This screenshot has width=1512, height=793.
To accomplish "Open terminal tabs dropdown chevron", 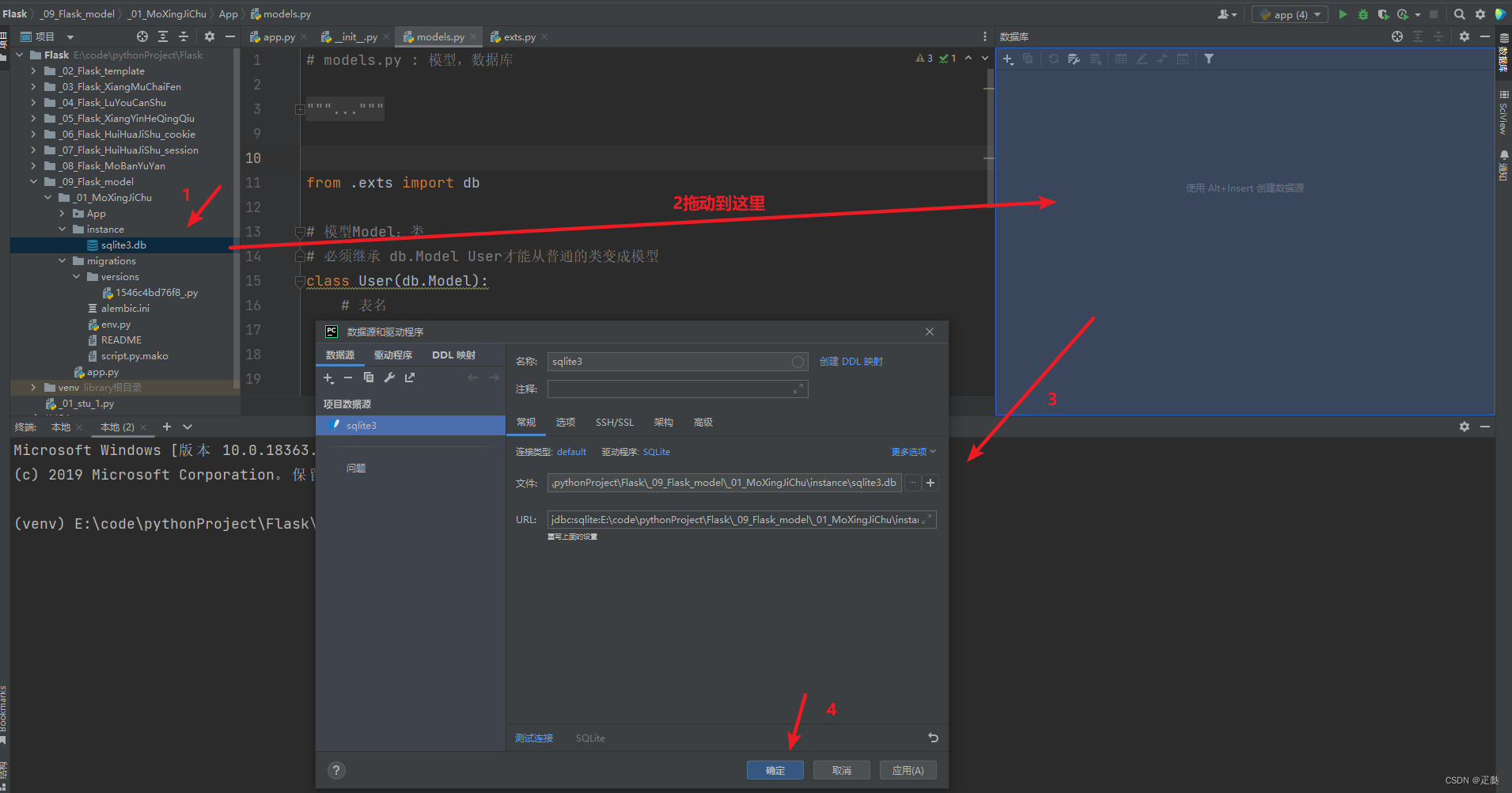I will 188,427.
